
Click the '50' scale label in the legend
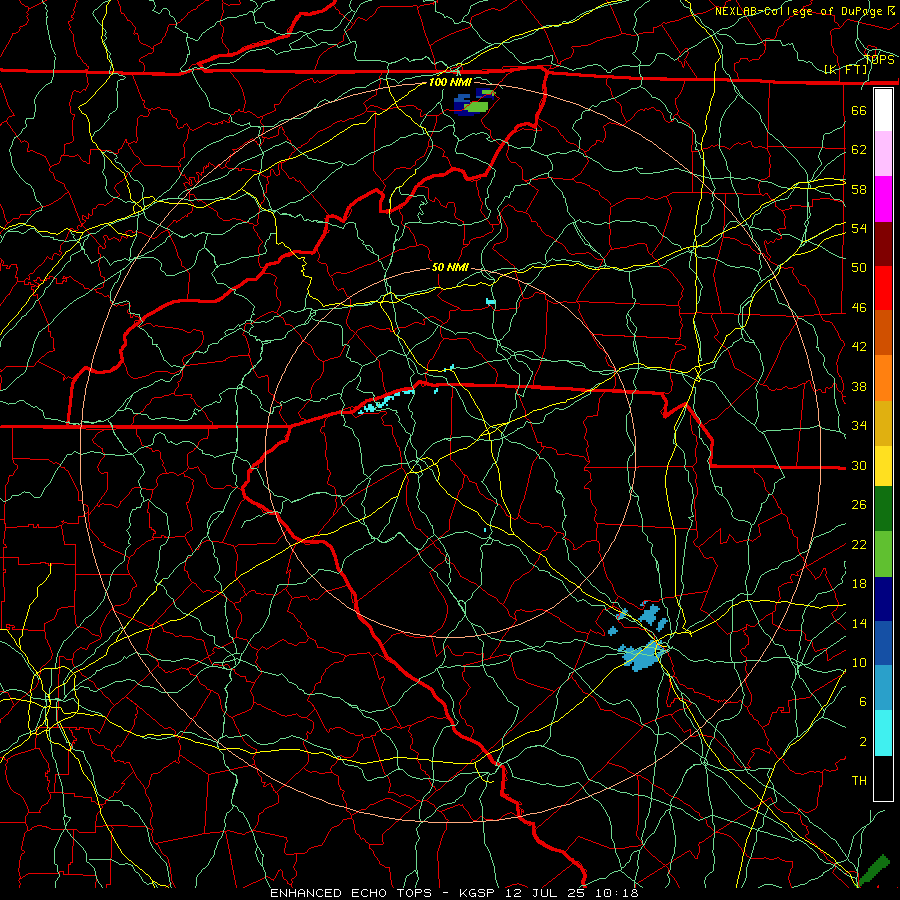click(859, 268)
